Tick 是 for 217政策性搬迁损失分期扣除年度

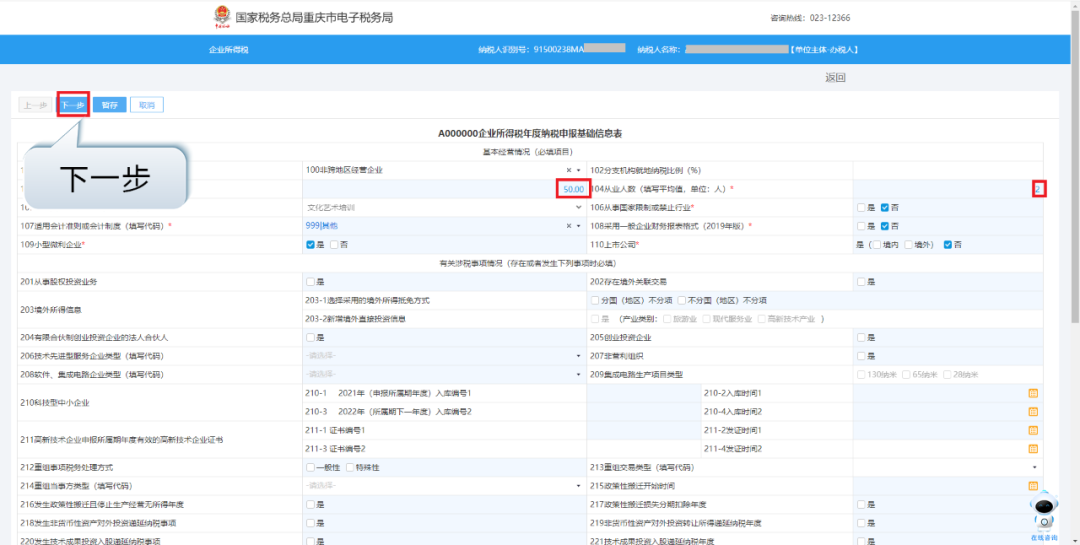pyautogui.click(x=861, y=505)
